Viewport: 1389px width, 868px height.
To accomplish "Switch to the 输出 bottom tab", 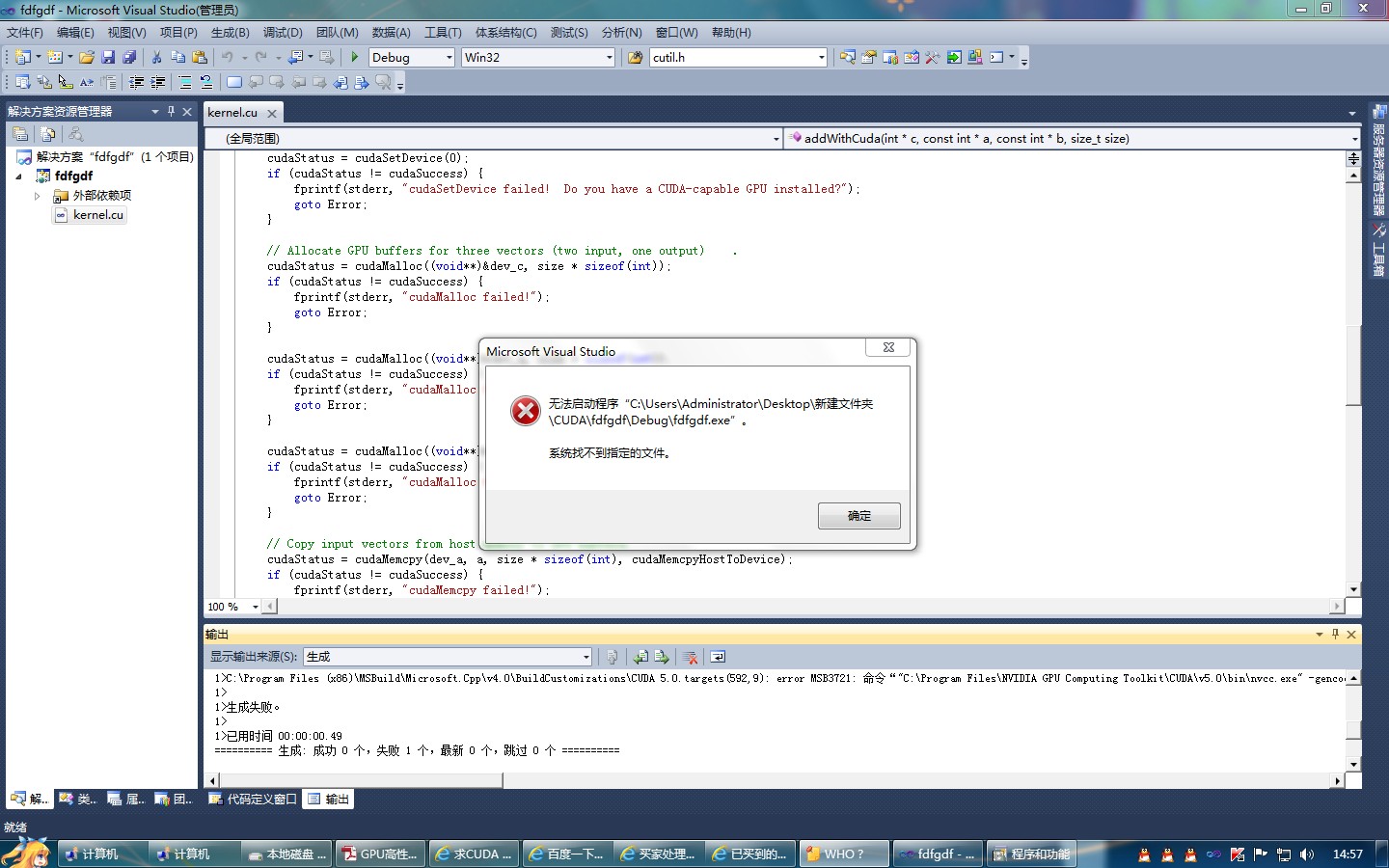I will pyautogui.click(x=328, y=800).
